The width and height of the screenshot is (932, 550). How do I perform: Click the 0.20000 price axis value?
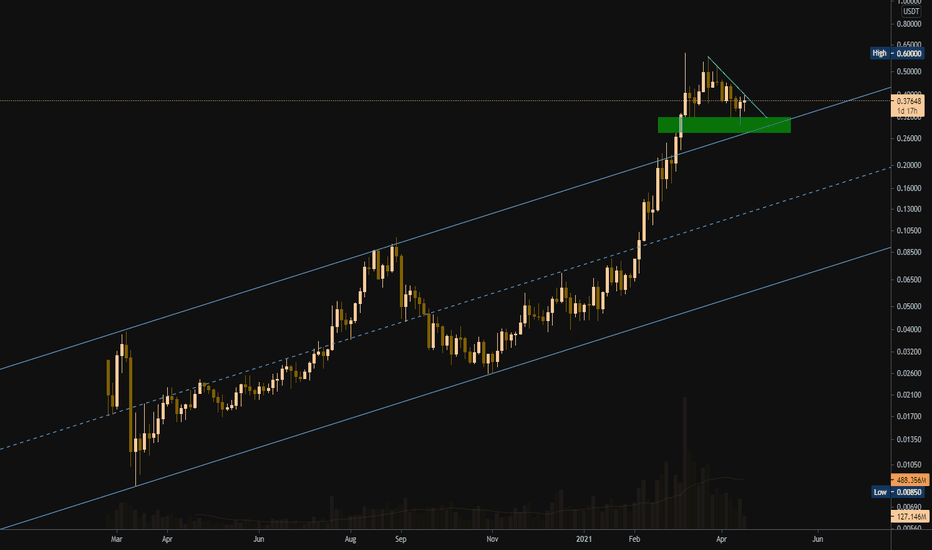point(909,165)
